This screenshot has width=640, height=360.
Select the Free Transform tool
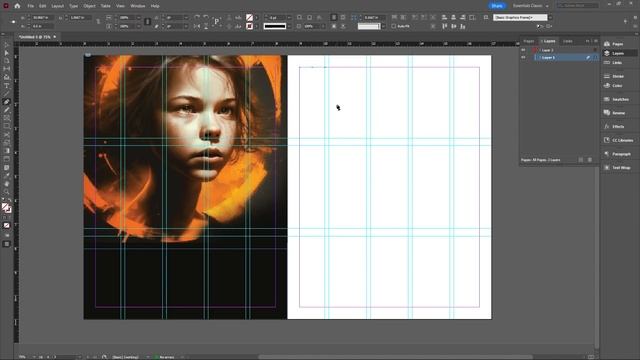(x=7, y=143)
